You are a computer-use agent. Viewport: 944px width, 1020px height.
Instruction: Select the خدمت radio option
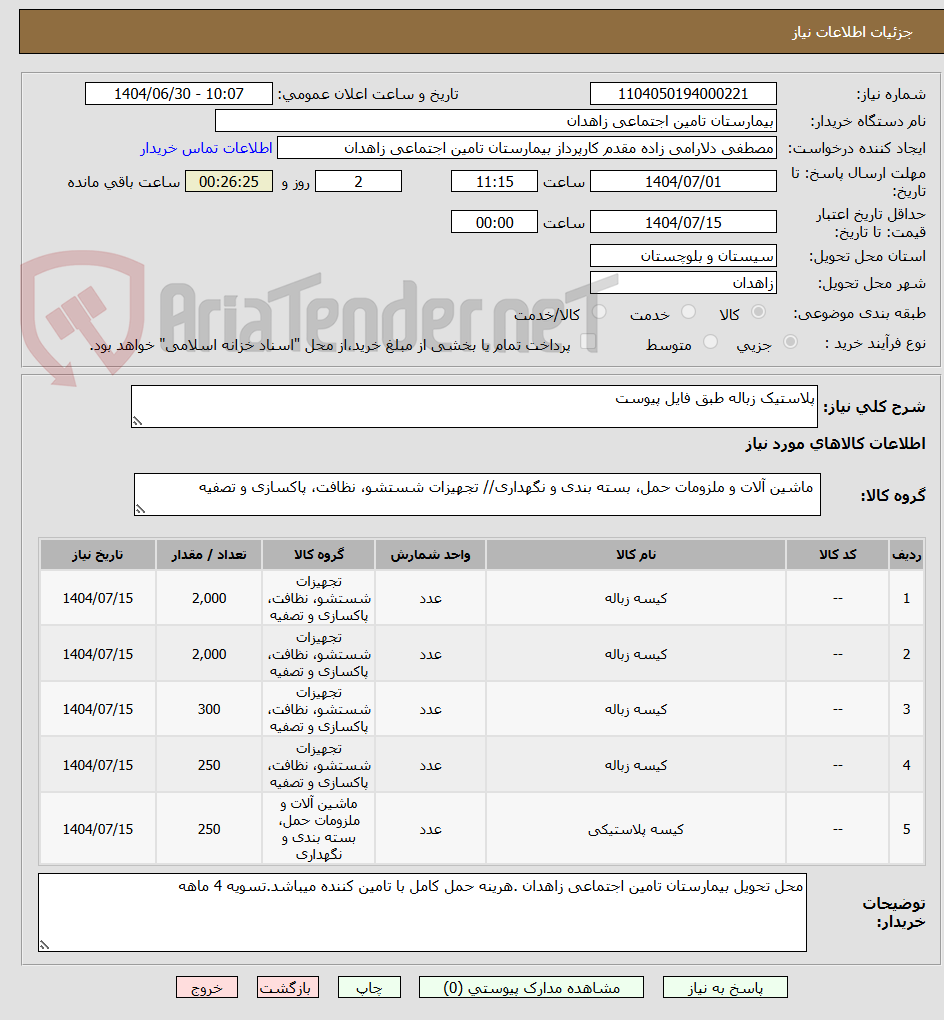[688, 311]
